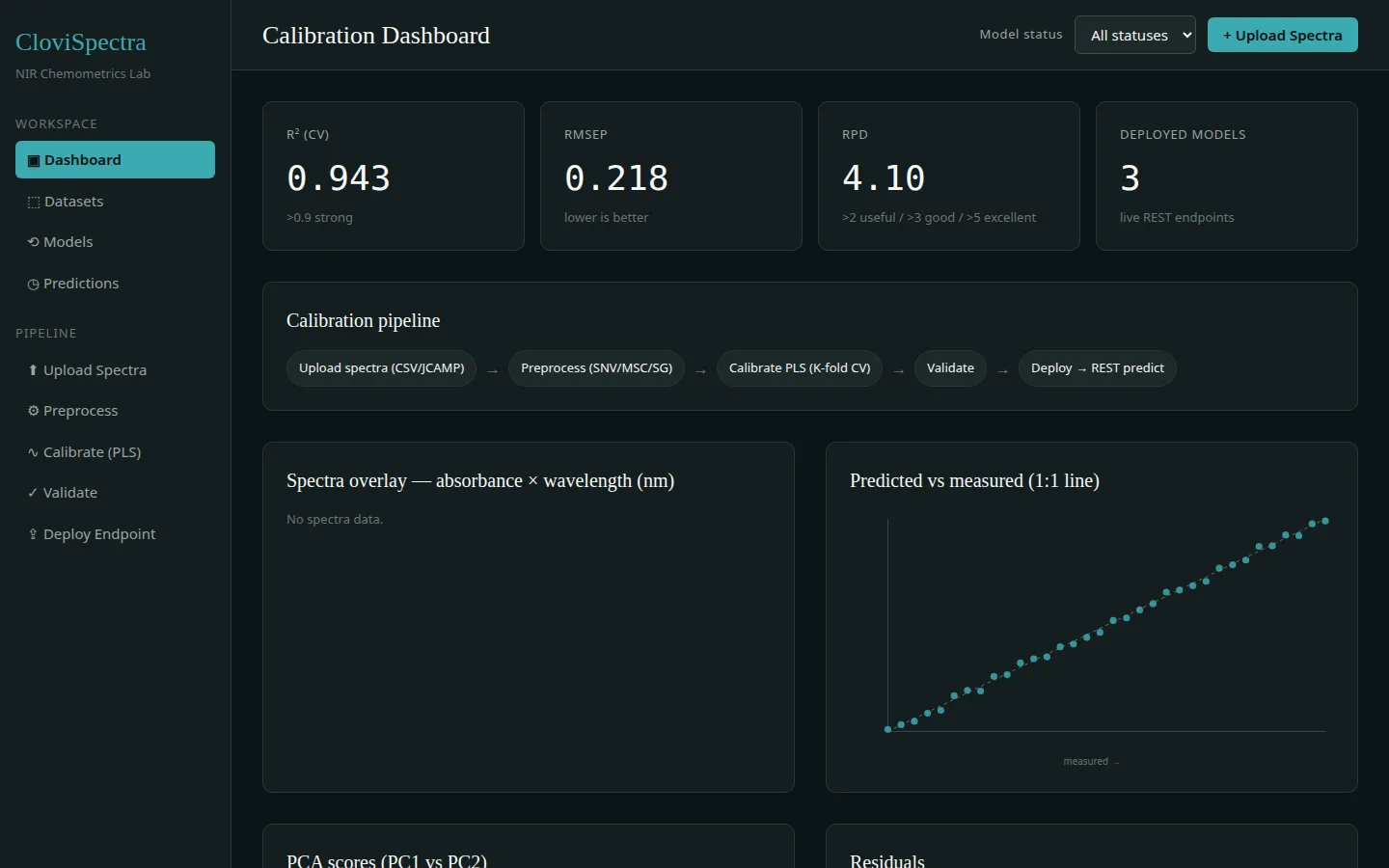Click the Calibration Dashboard page title

point(376,36)
